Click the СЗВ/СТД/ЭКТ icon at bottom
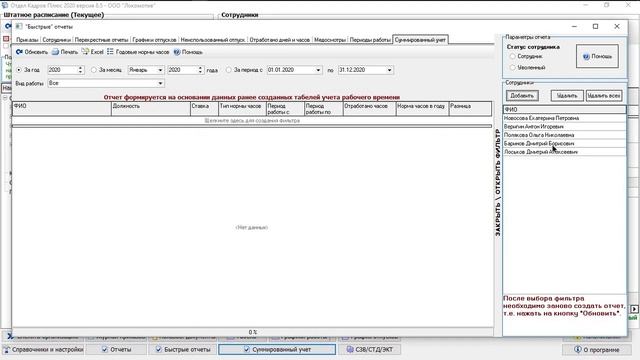Viewport: 640px width, 360px height. [350, 349]
